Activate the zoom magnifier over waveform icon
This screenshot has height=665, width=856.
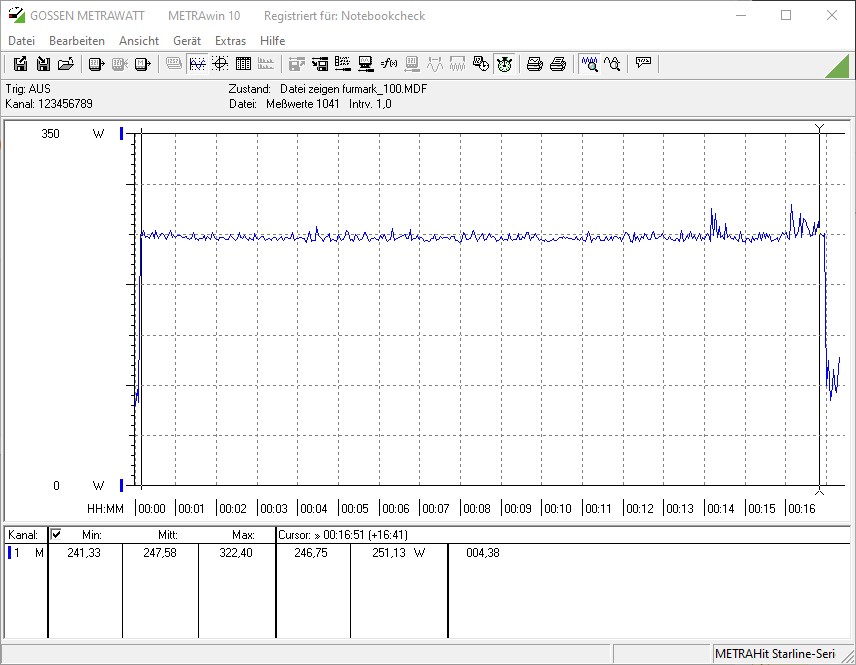pyautogui.click(x=590, y=64)
